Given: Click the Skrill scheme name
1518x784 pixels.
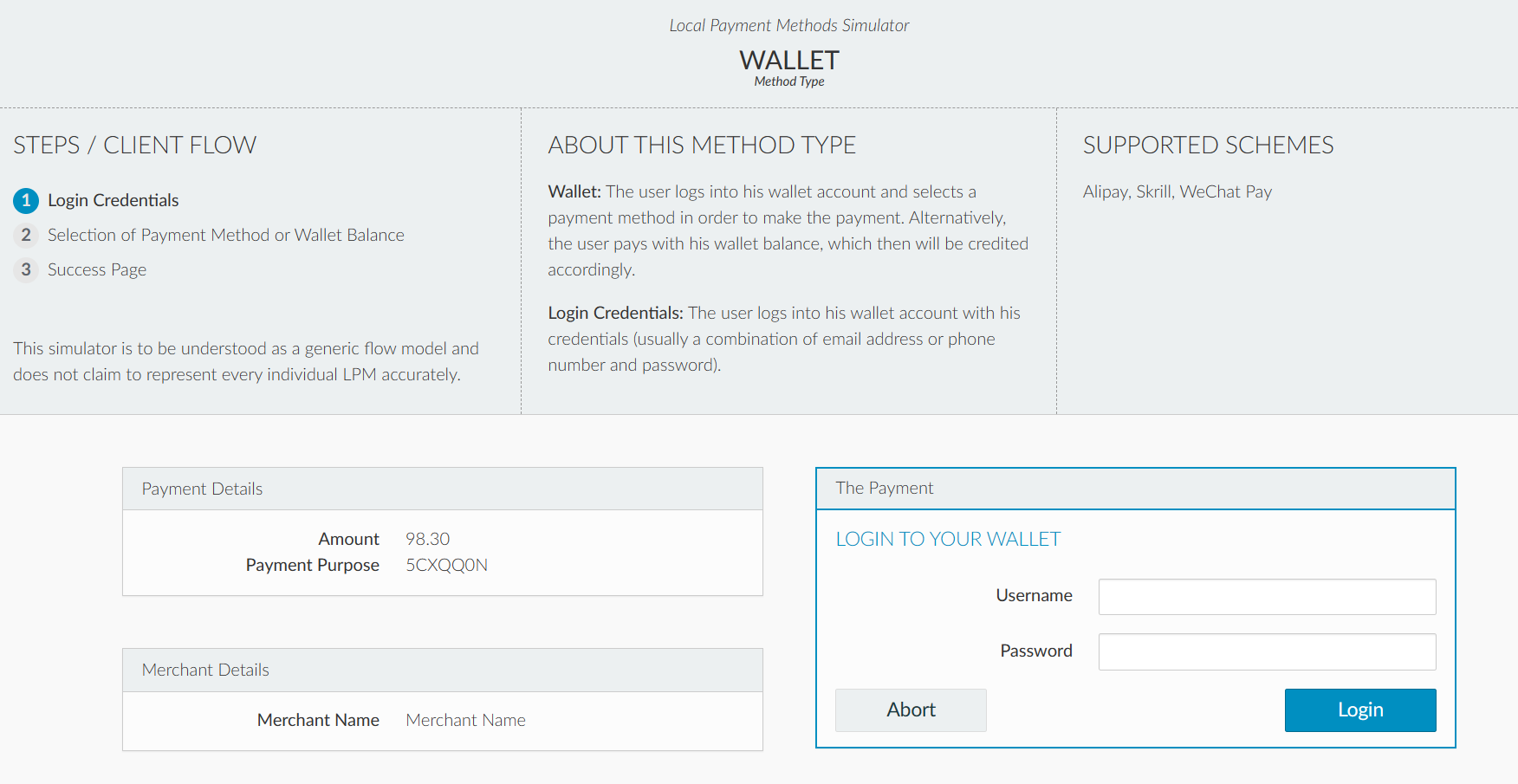Looking at the screenshot, I should pyautogui.click(x=1156, y=191).
